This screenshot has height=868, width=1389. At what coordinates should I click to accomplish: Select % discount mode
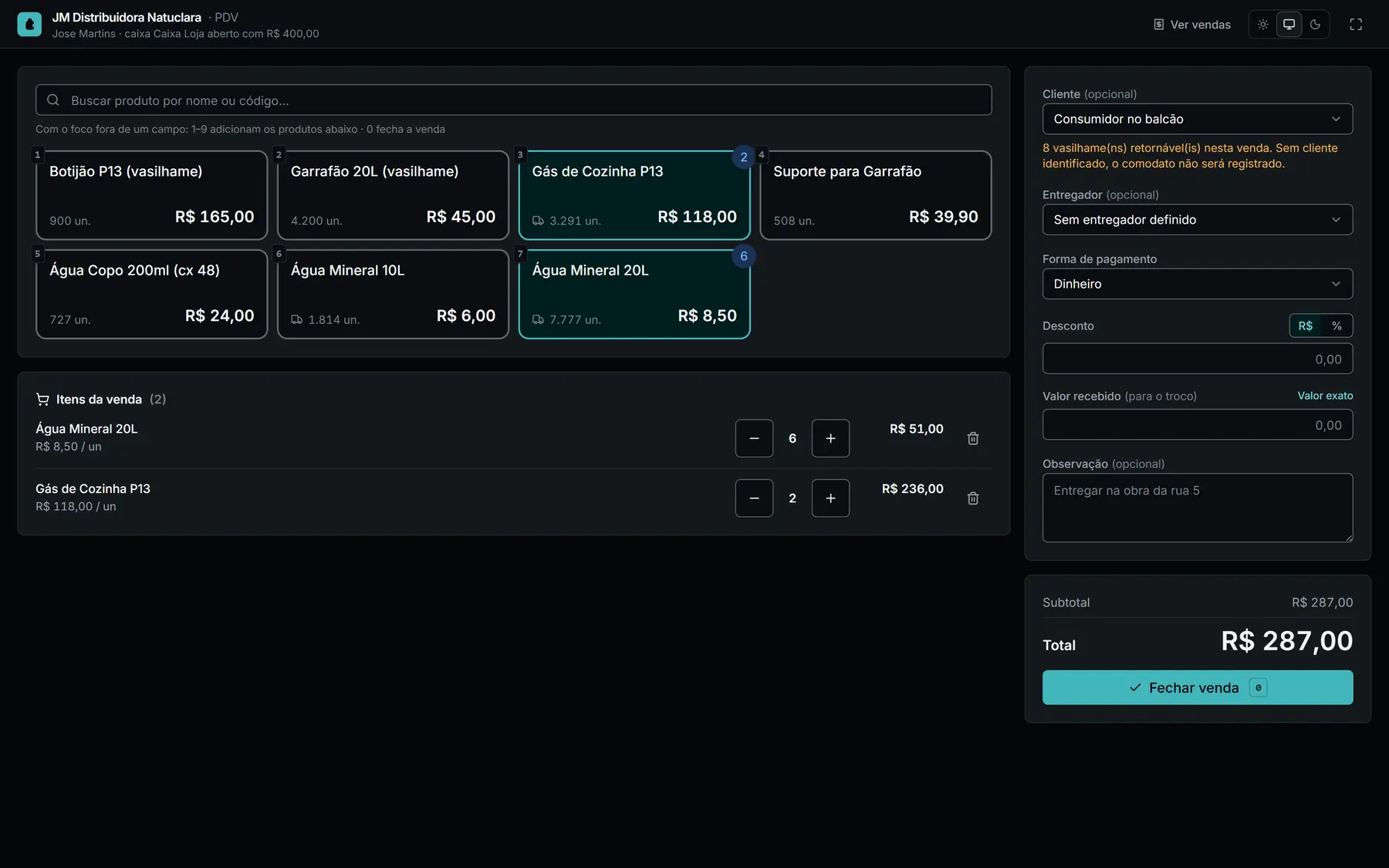click(x=1337, y=326)
